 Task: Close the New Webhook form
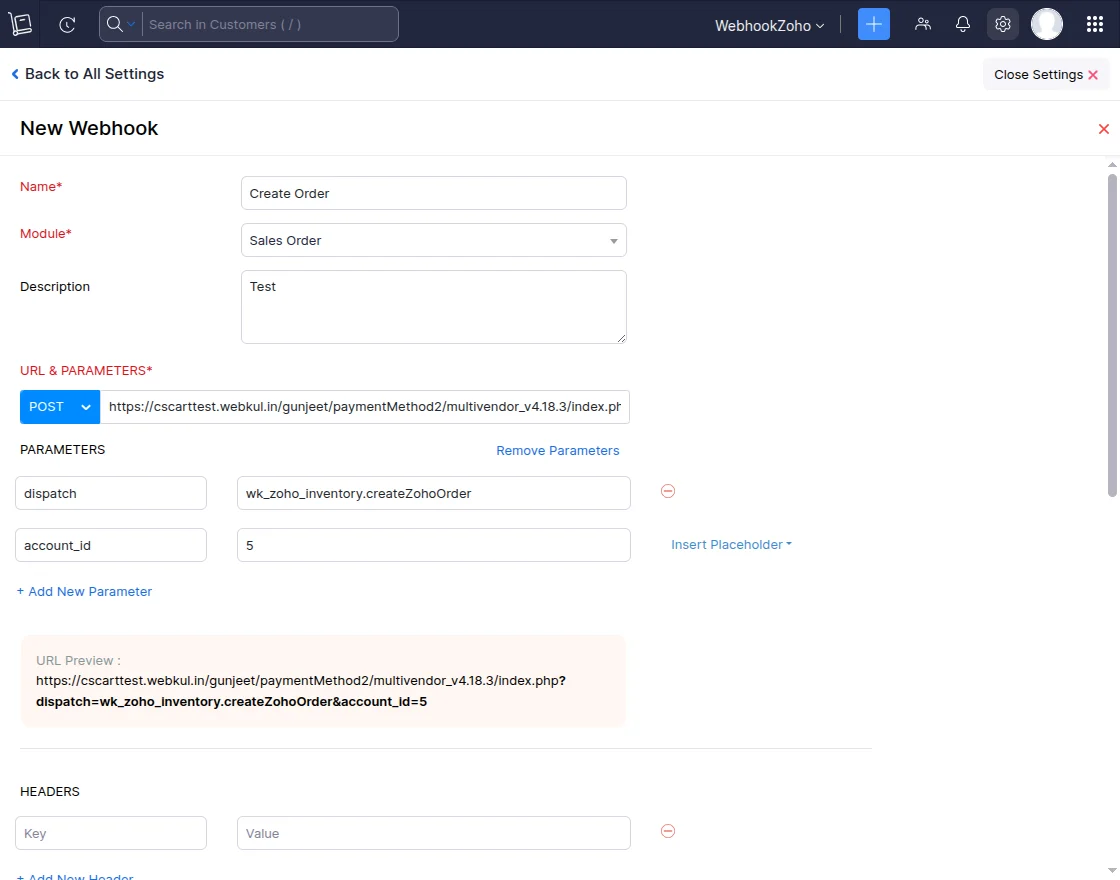(1103, 129)
